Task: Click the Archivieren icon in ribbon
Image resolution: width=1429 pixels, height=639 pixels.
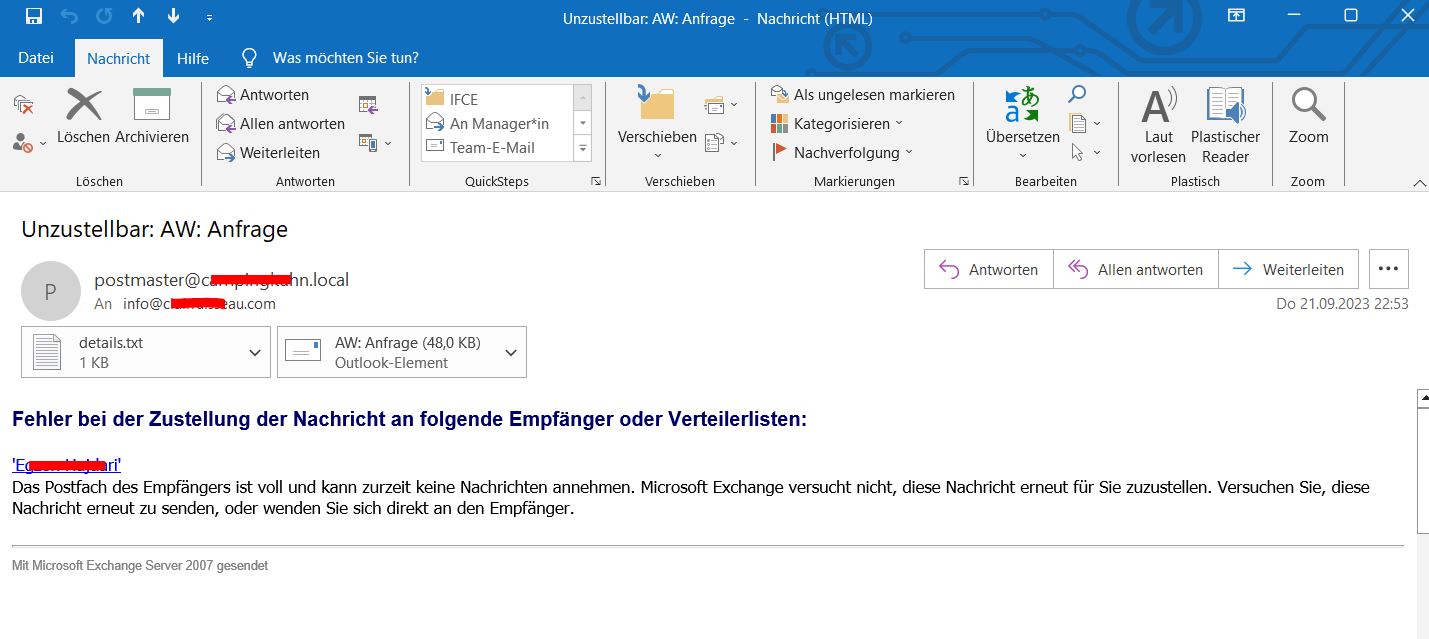Action: (152, 106)
